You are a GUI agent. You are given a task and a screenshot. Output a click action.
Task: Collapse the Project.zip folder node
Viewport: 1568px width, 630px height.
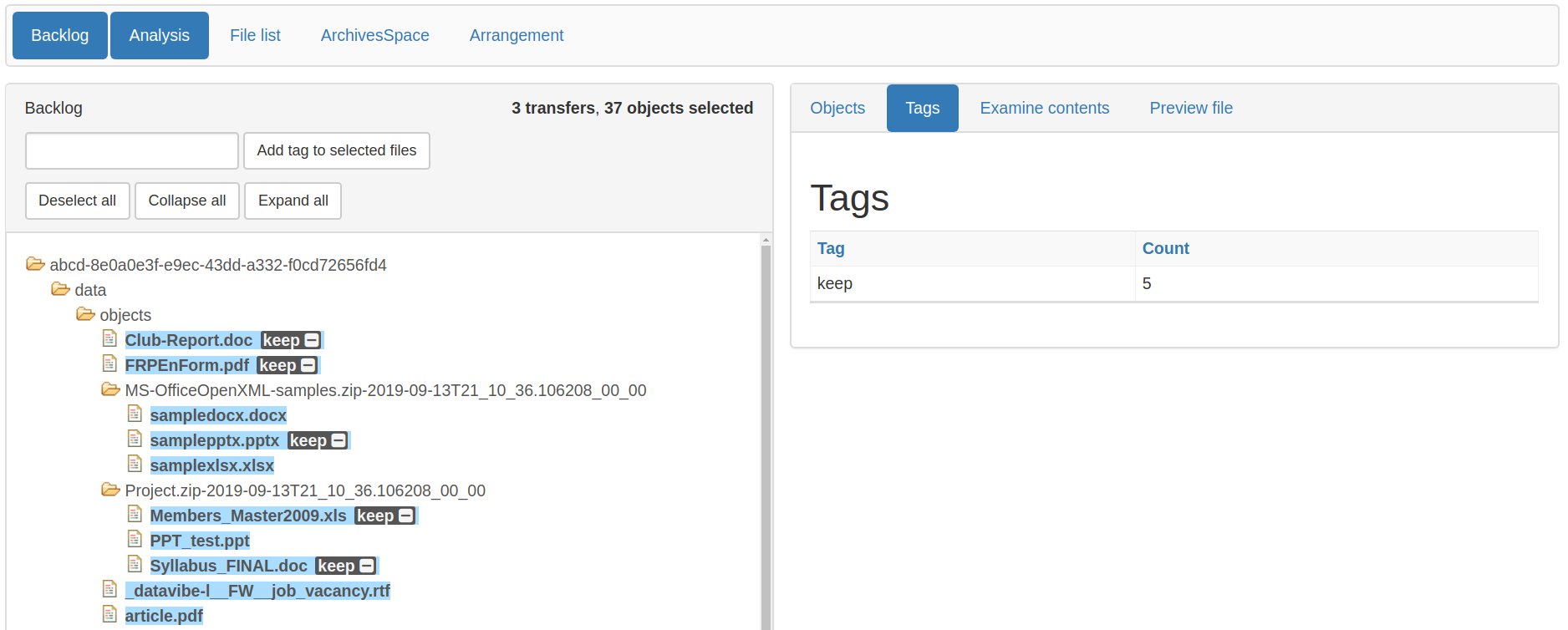click(110, 489)
